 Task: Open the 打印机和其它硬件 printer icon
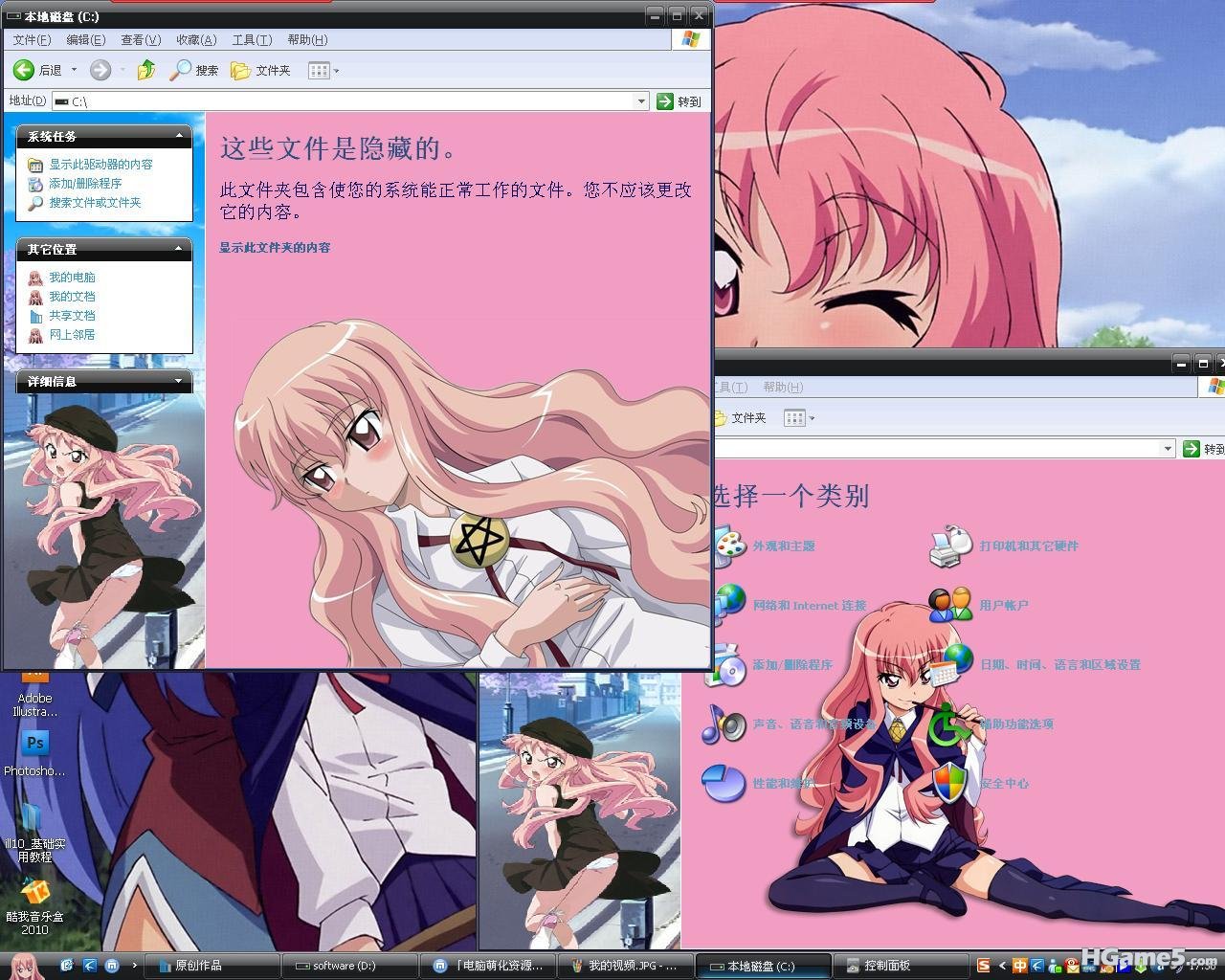click(950, 546)
